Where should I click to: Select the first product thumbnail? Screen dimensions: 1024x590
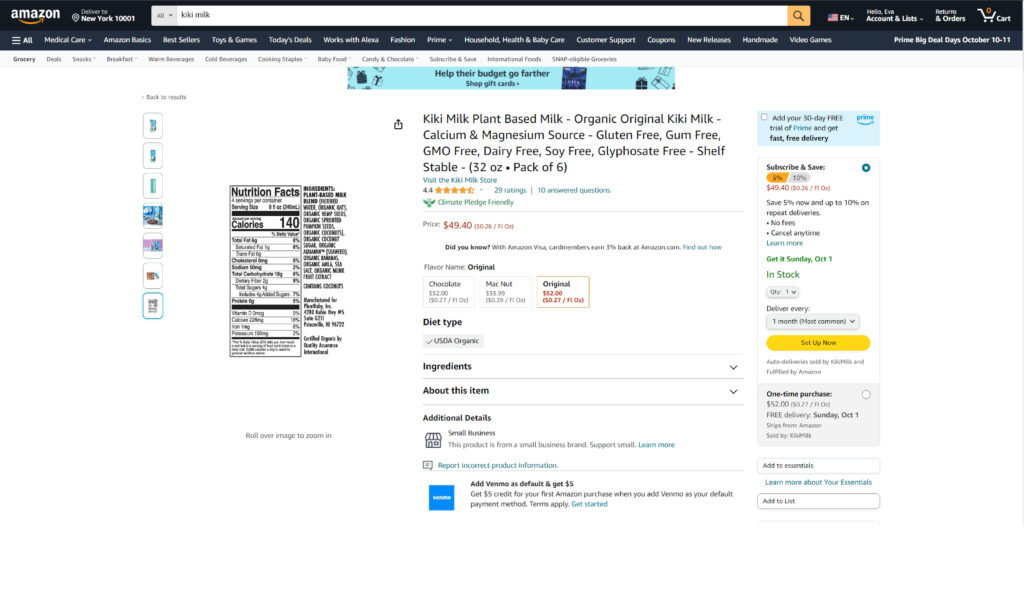click(x=153, y=125)
